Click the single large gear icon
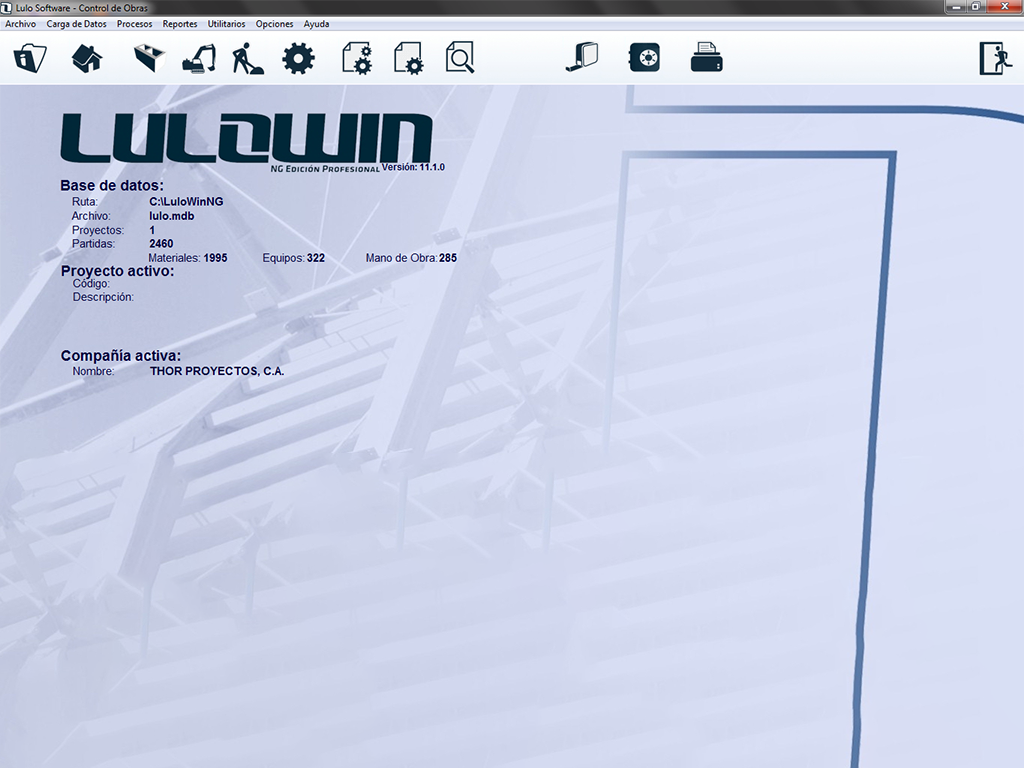The image size is (1024, 768). point(298,58)
